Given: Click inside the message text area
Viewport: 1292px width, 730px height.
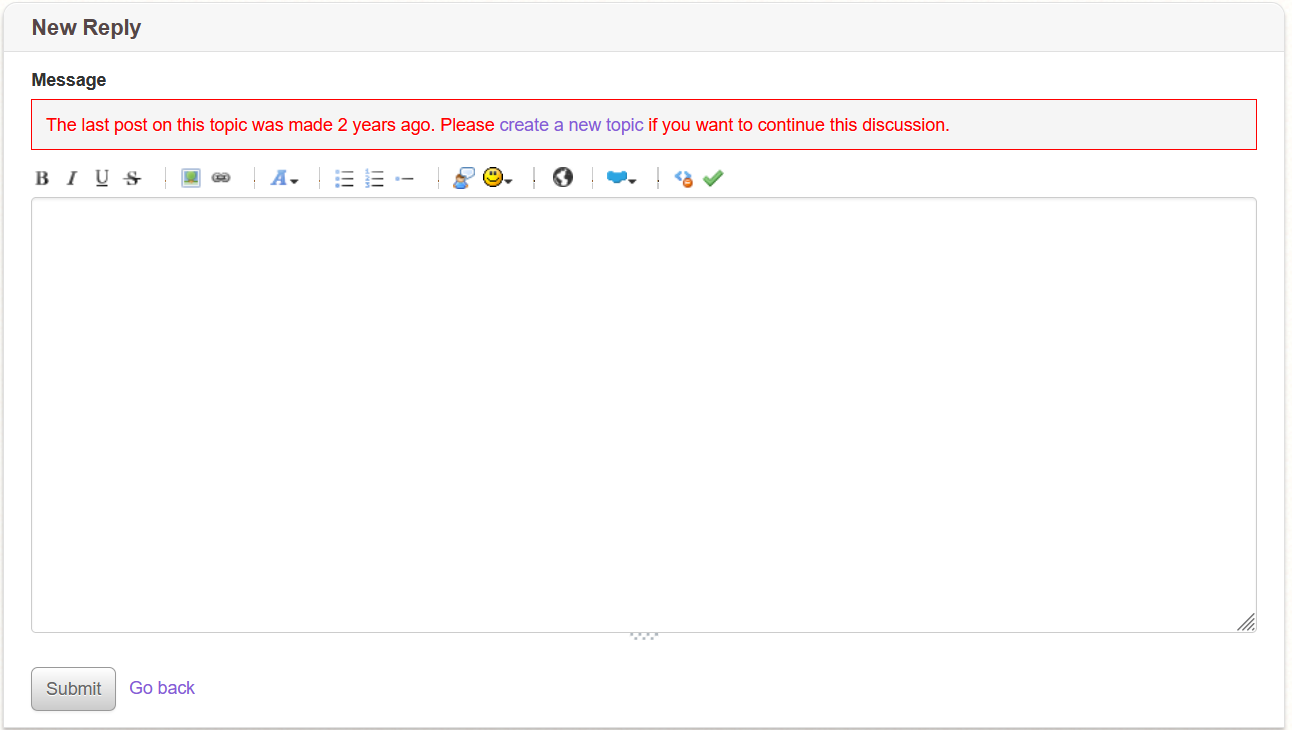Looking at the screenshot, I should tap(644, 410).
